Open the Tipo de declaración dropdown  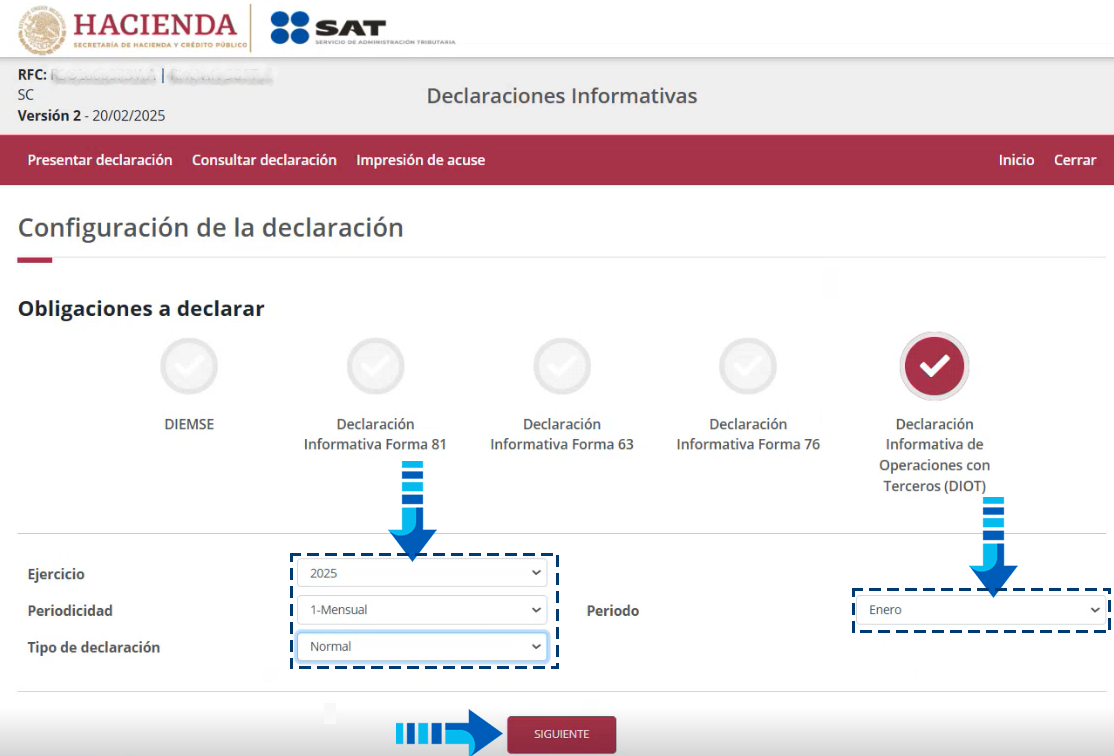click(422, 646)
